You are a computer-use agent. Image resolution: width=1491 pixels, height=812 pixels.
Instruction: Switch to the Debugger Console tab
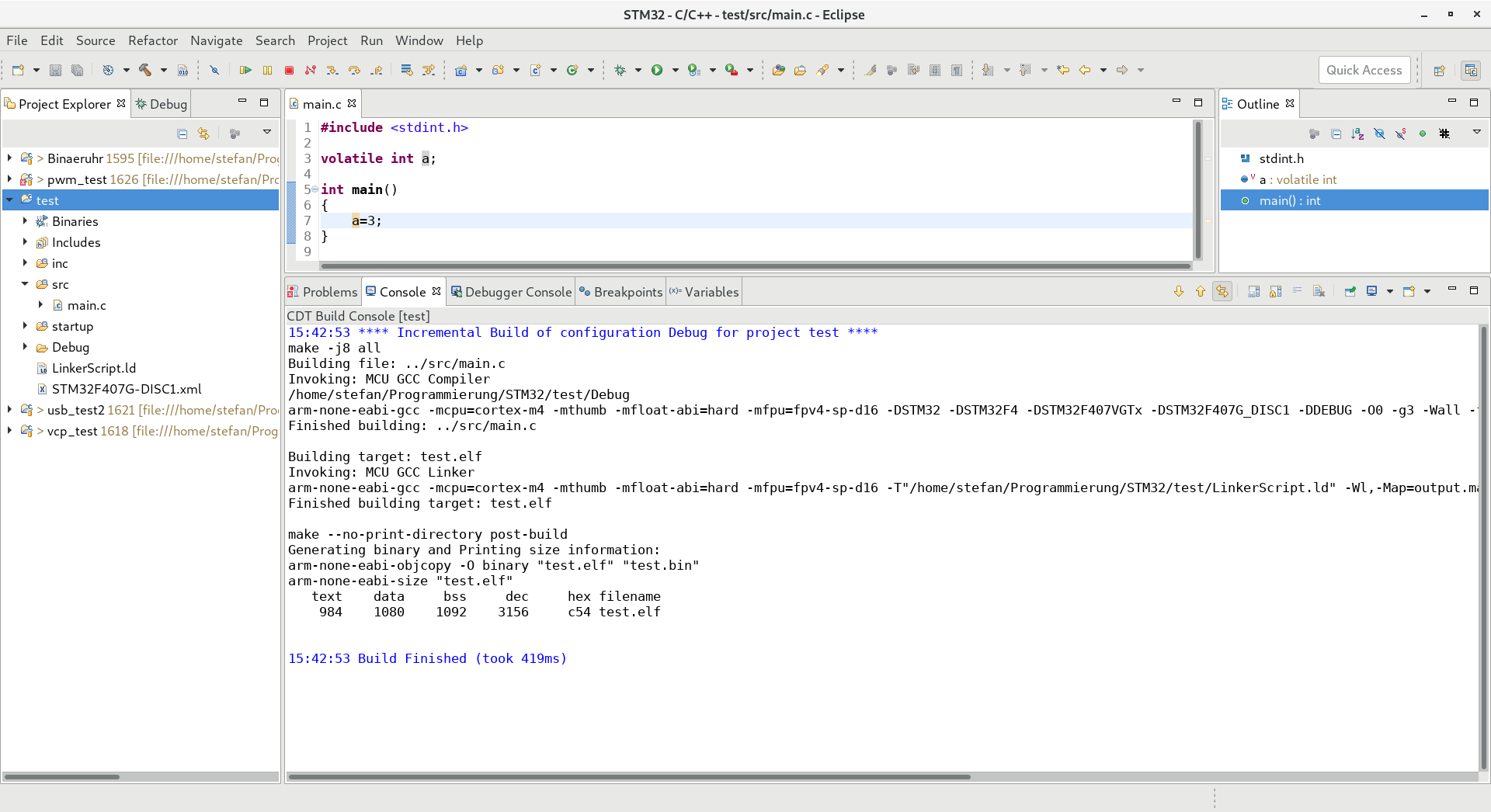tap(512, 292)
